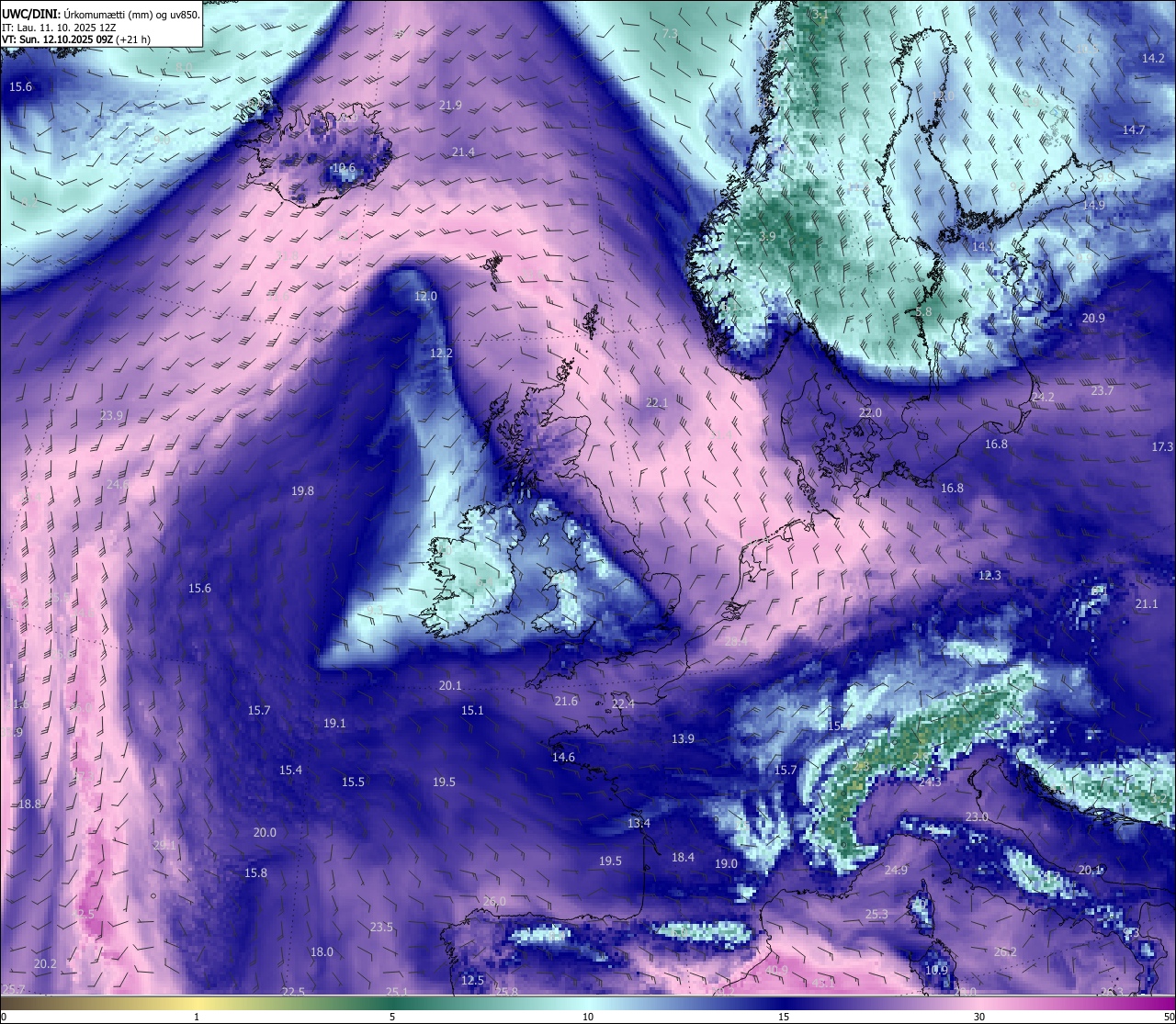Click the 20.0 value label
1176x1024 pixels.
[265, 833]
